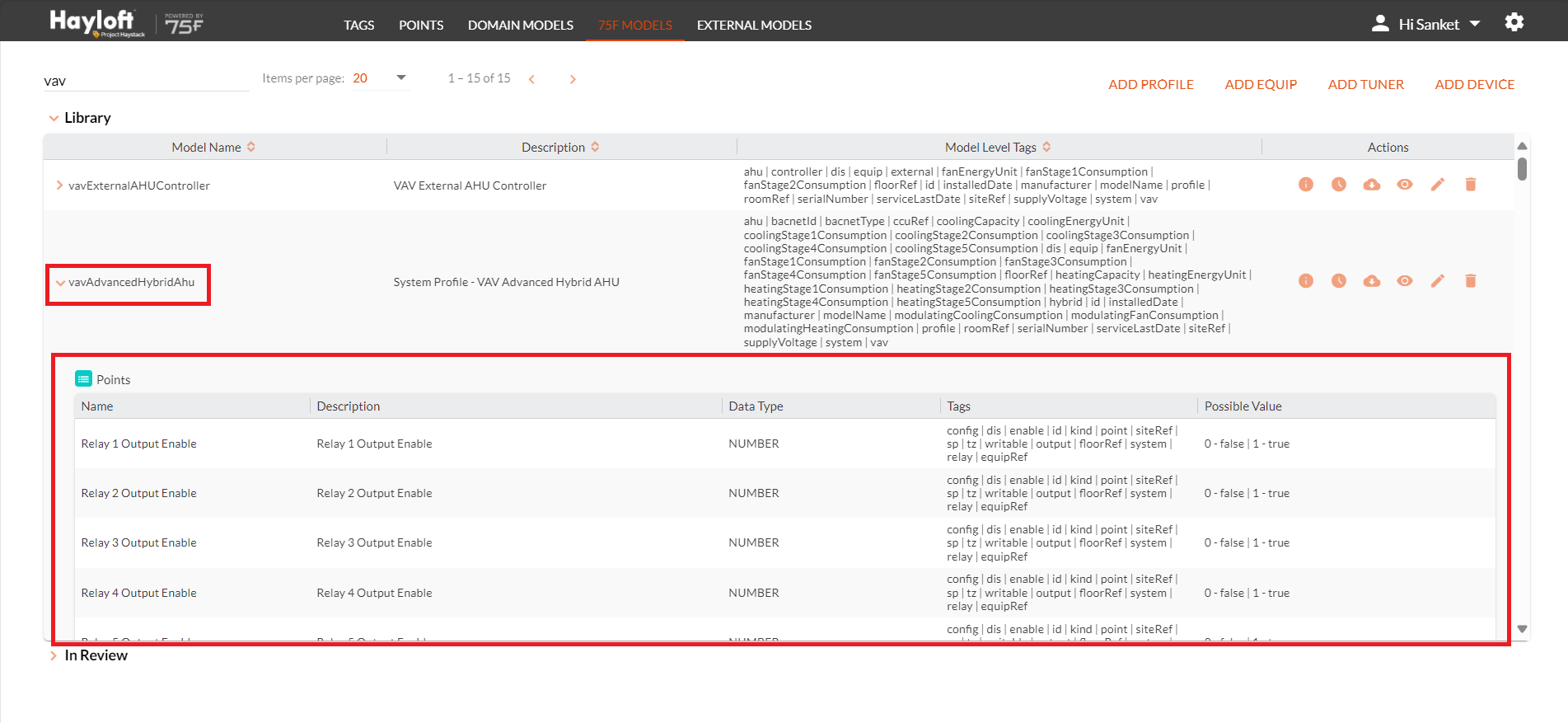Screen dimensions: 1568x723
Task: Expand the In Review section
Action: tap(54, 655)
